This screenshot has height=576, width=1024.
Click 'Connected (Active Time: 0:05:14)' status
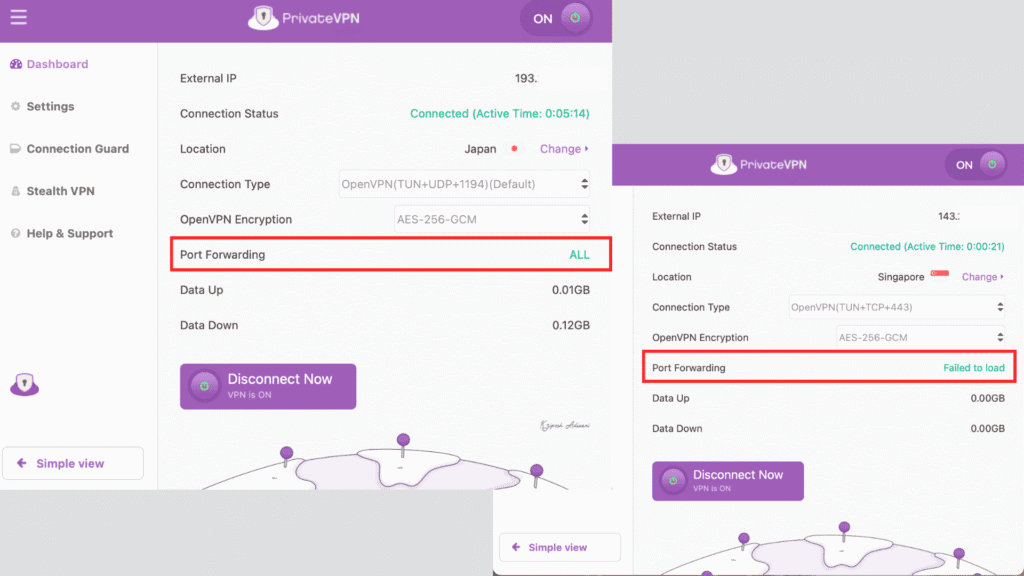point(500,114)
